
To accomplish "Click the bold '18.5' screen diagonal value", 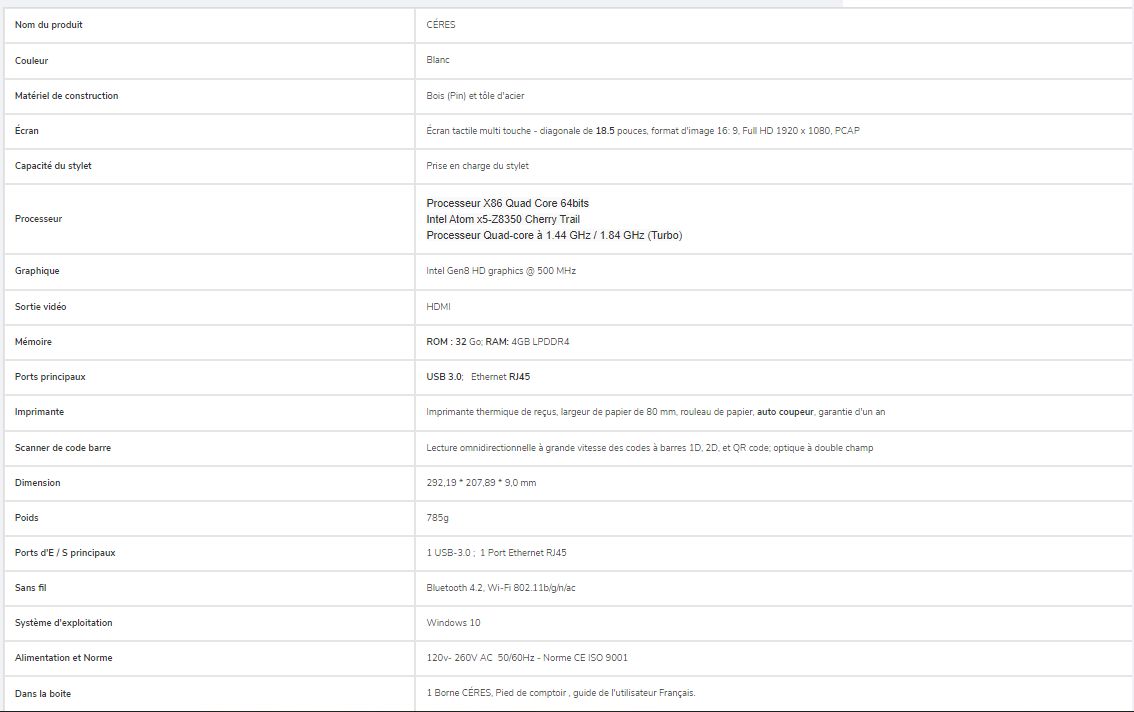I will pyautogui.click(x=605, y=131).
